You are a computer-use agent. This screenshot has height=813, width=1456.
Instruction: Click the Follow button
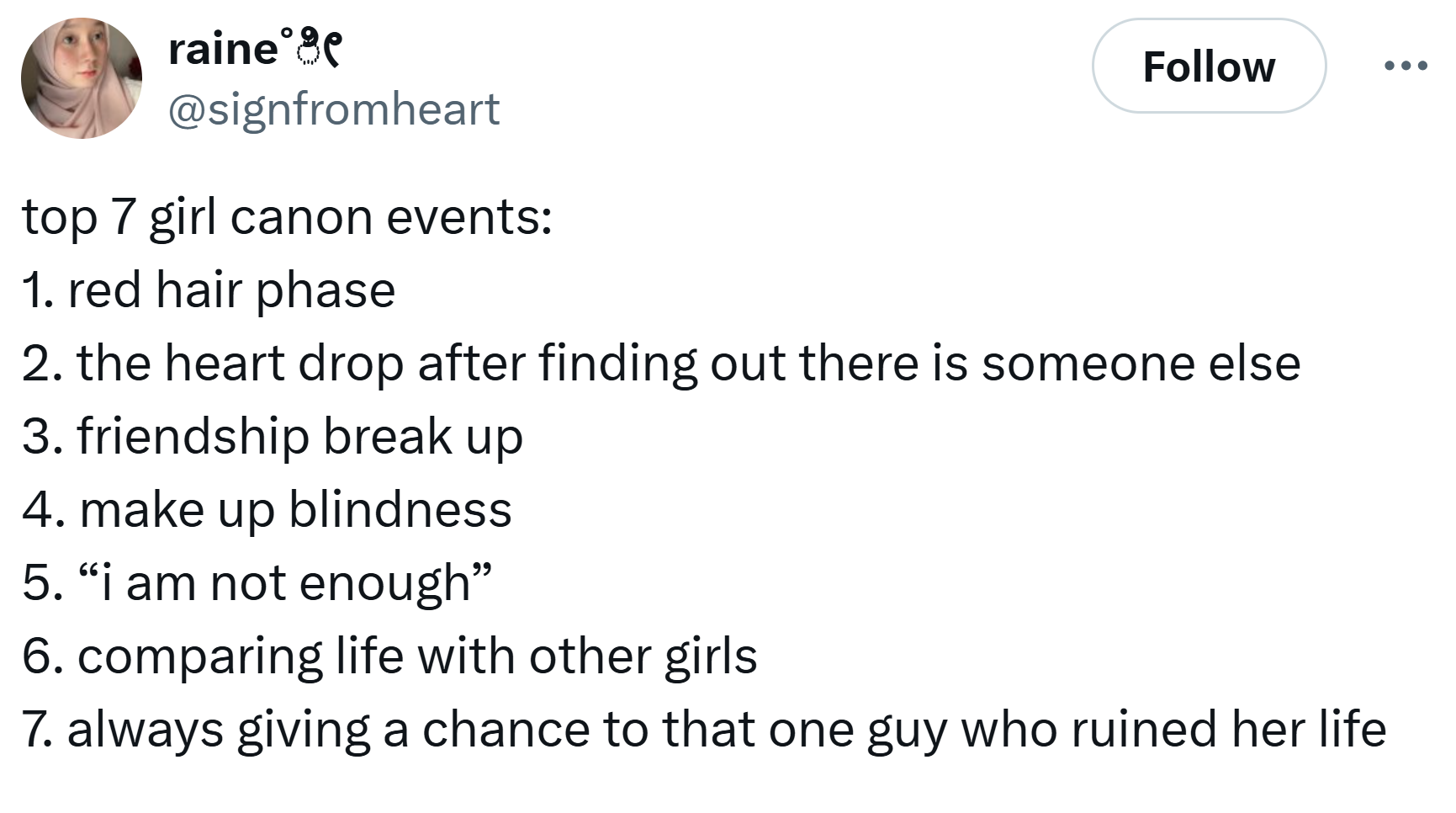coord(1209,66)
